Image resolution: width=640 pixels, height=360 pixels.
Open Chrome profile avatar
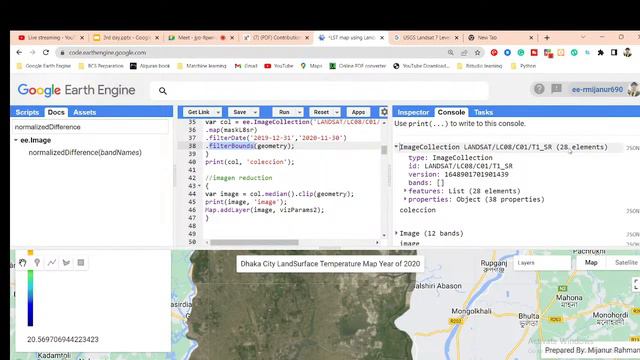(x=627, y=52)
